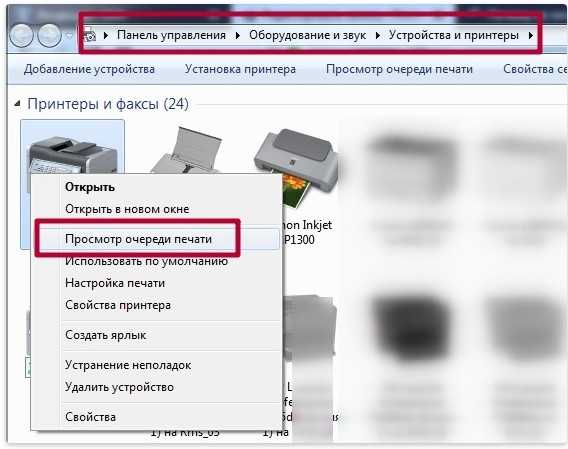Open recent pages dropdown beside navigation arrows
568x449 pixels.
pyautogui.click(x=70, y=36)
